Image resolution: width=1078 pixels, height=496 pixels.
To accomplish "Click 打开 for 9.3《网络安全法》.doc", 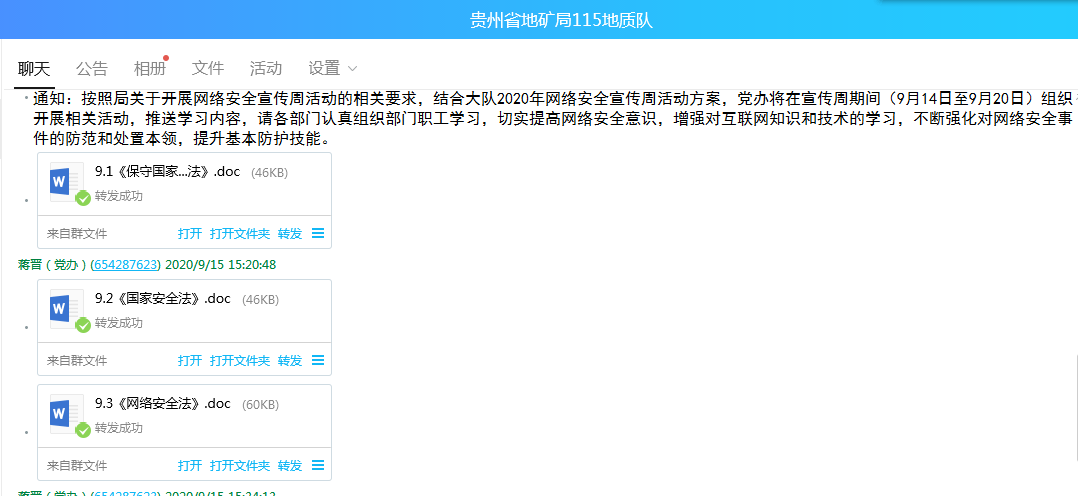I will coord(190,466).
